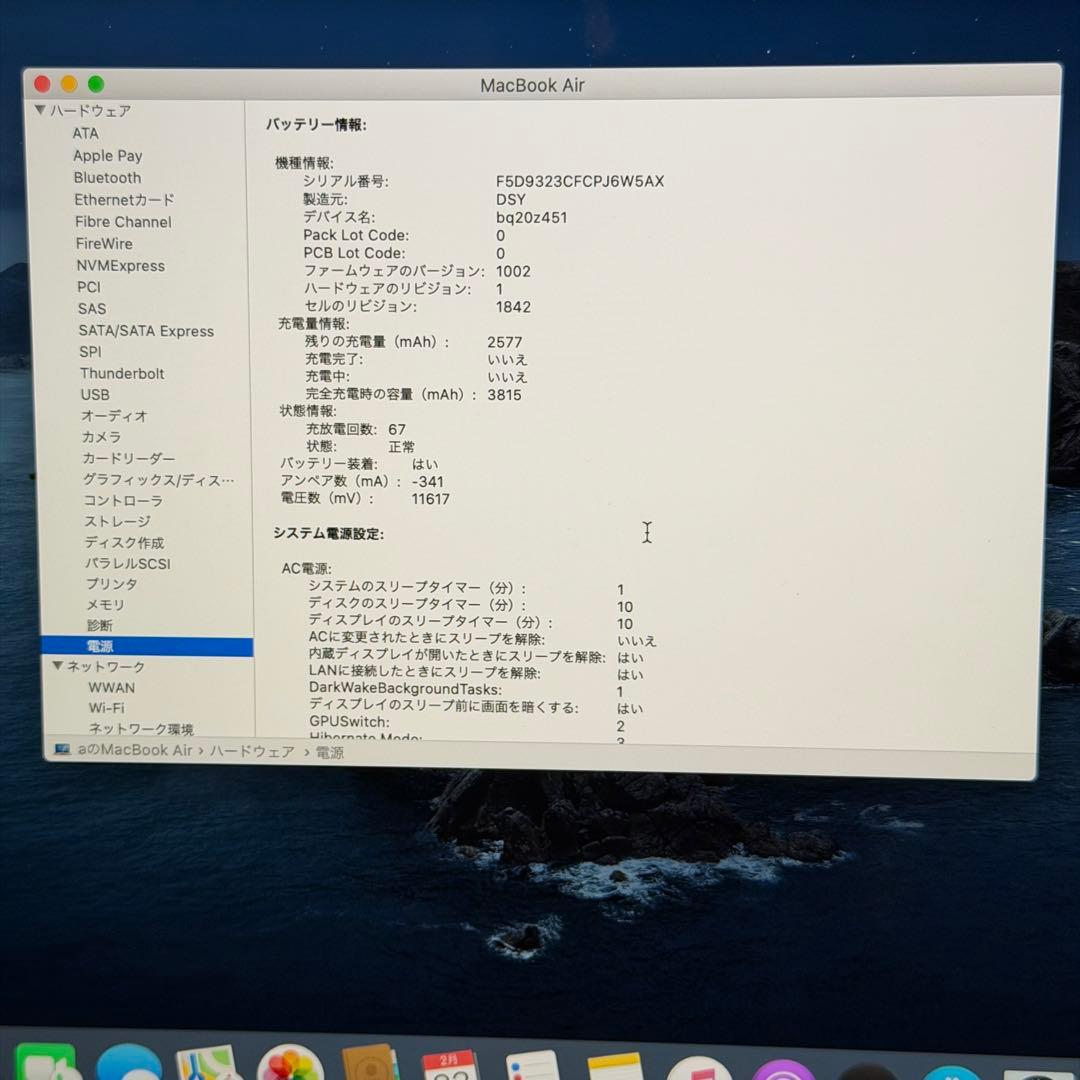Launch the Maps app in the Dock

pos(207,1063)
